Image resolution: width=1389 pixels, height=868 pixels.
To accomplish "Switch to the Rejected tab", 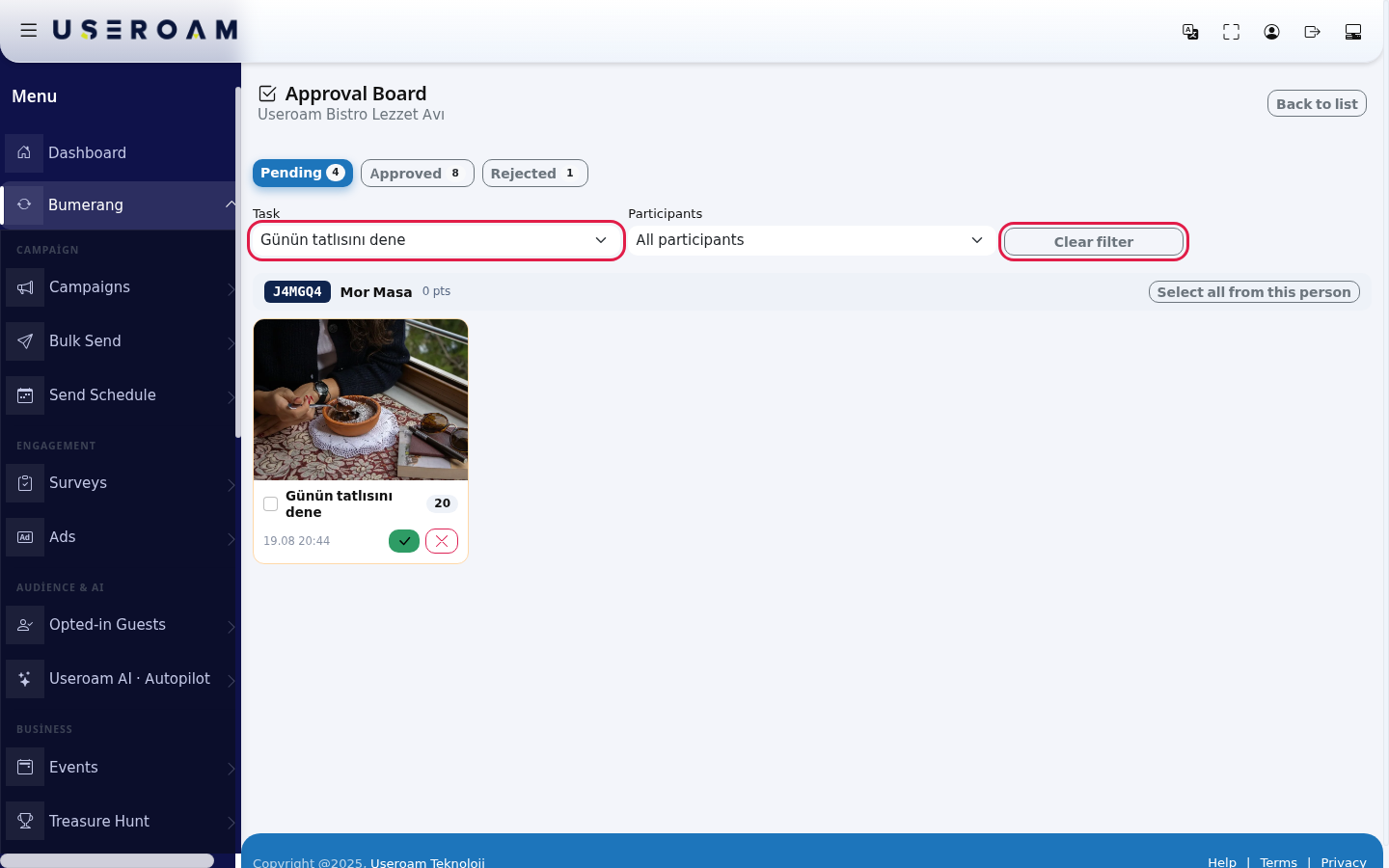I will coord(535,174).
